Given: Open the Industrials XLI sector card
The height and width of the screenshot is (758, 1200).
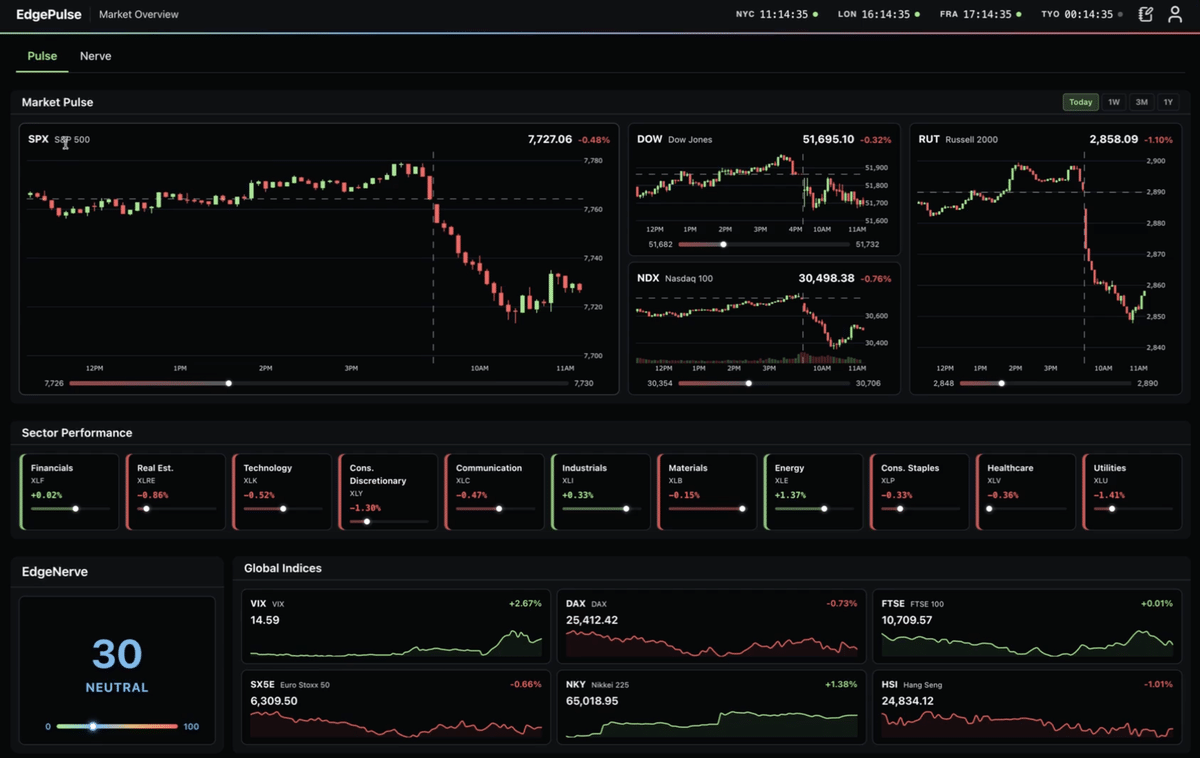Looking at the screenshot, I should 600,492.
